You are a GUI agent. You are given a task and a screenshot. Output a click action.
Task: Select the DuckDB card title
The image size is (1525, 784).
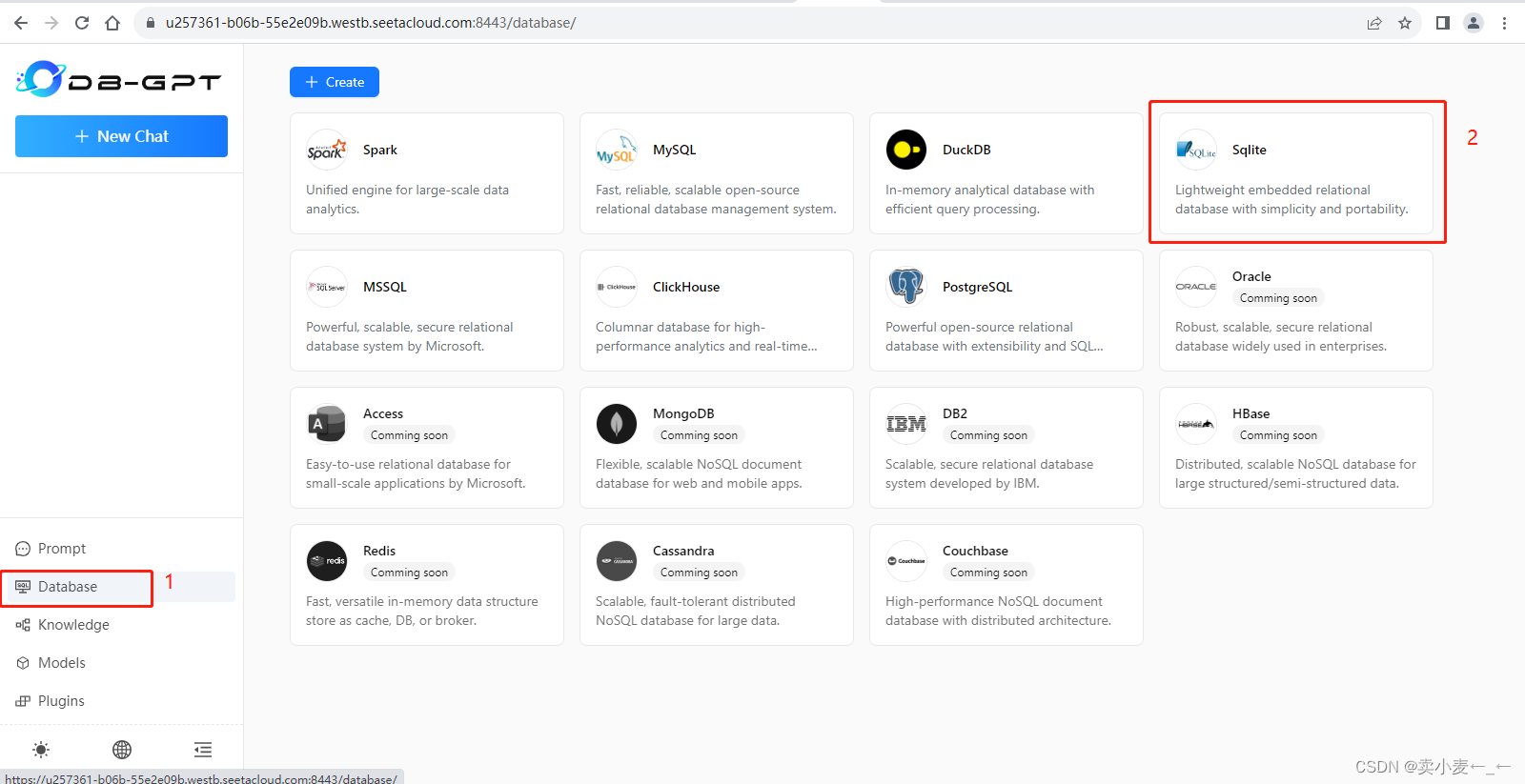(966, 150)
